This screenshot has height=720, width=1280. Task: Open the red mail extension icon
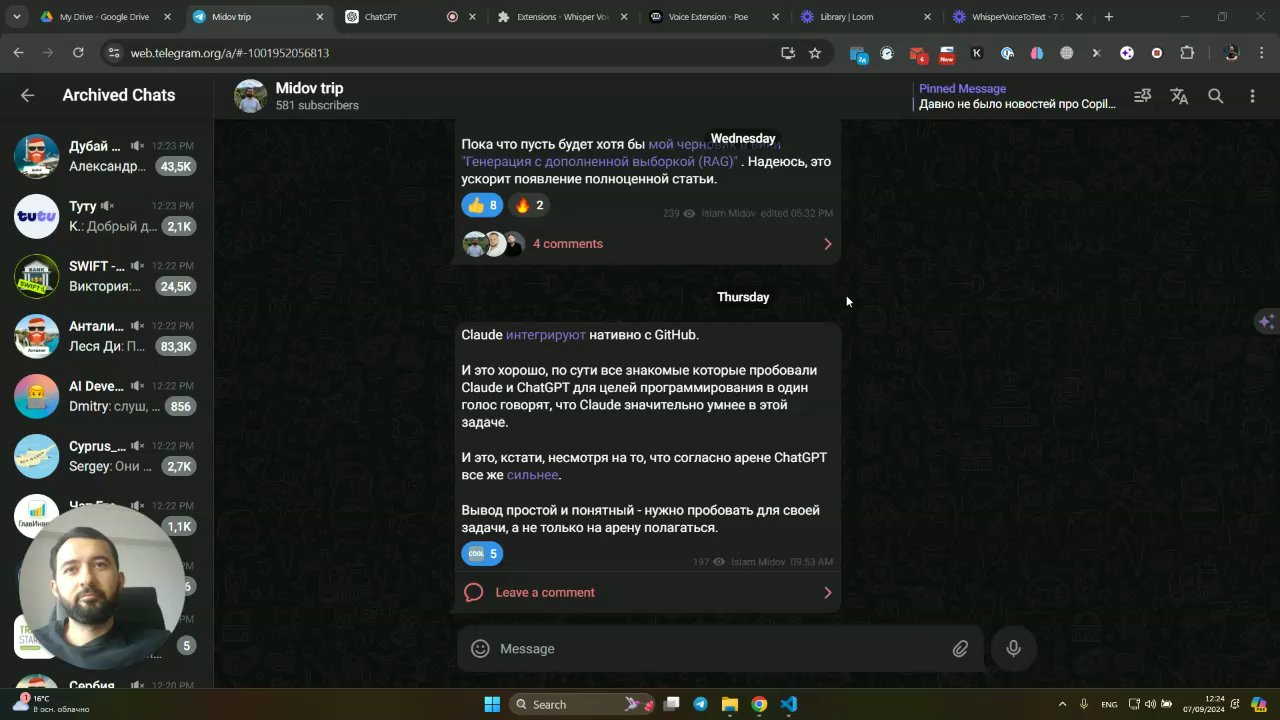pyautogui.click(x=917, y=54)
